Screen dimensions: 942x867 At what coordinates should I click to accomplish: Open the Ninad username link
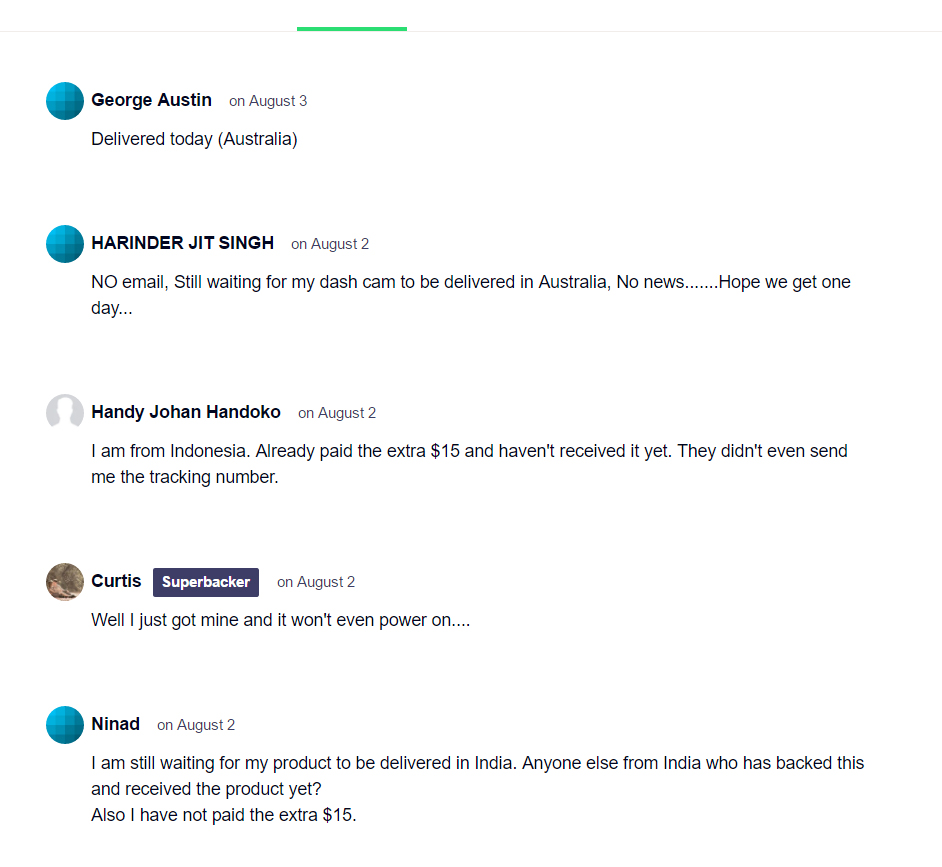(x=115, y=724)
